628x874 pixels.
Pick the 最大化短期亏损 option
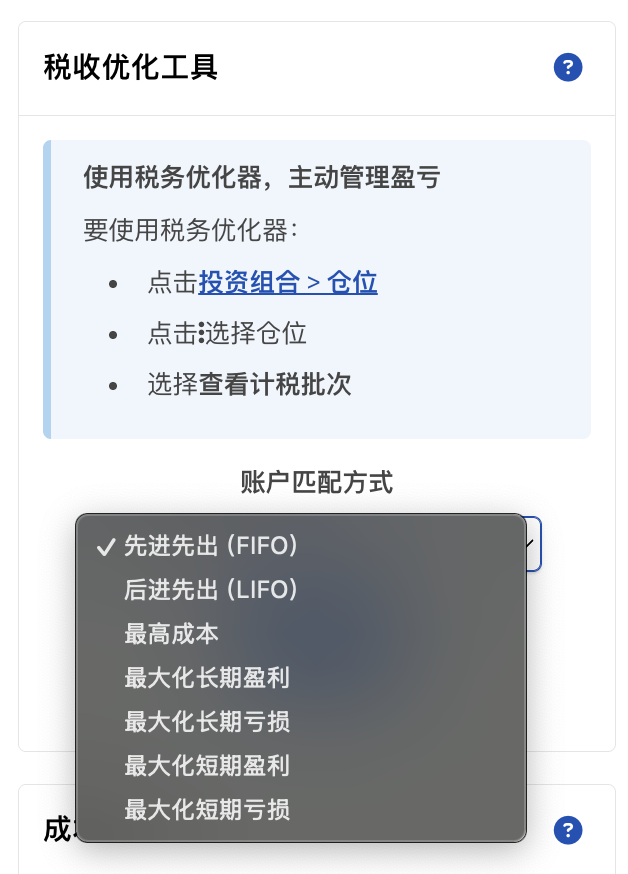pos(207,810)
